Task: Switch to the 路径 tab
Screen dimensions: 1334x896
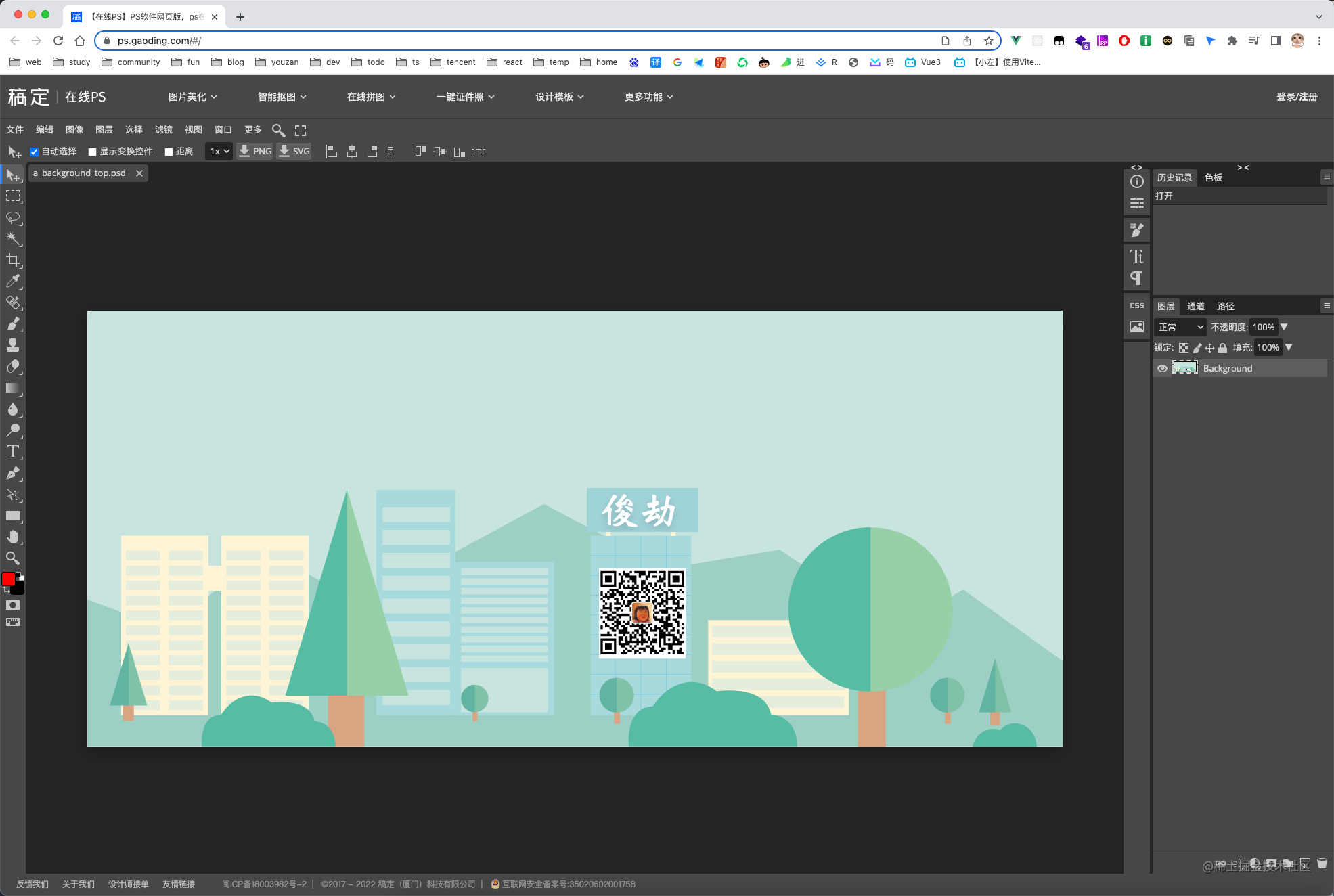Action: pos(1226,307)
